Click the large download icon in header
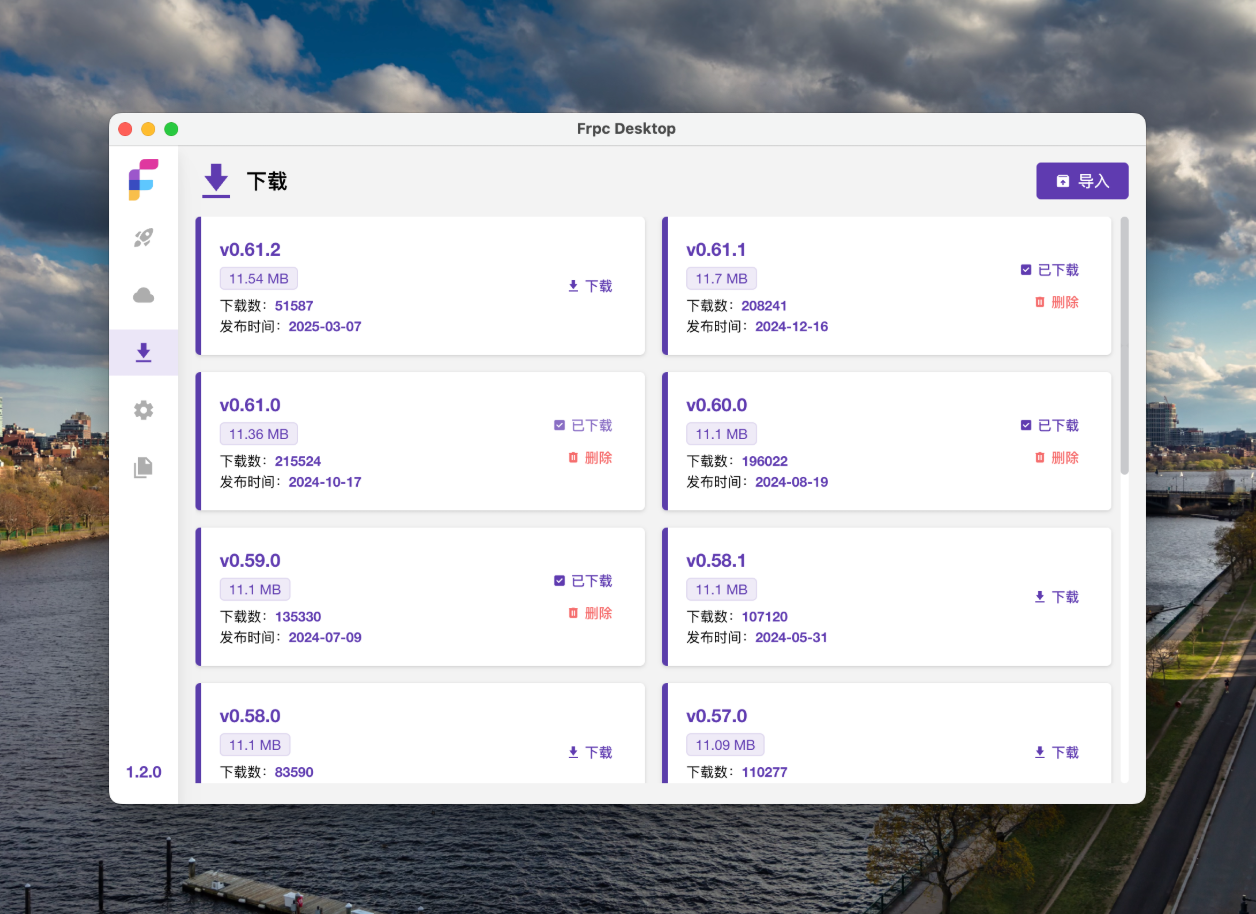Image resolution: width=1256 pixels, height=914 pixels. pyautogui.click(x=216, y=181)
